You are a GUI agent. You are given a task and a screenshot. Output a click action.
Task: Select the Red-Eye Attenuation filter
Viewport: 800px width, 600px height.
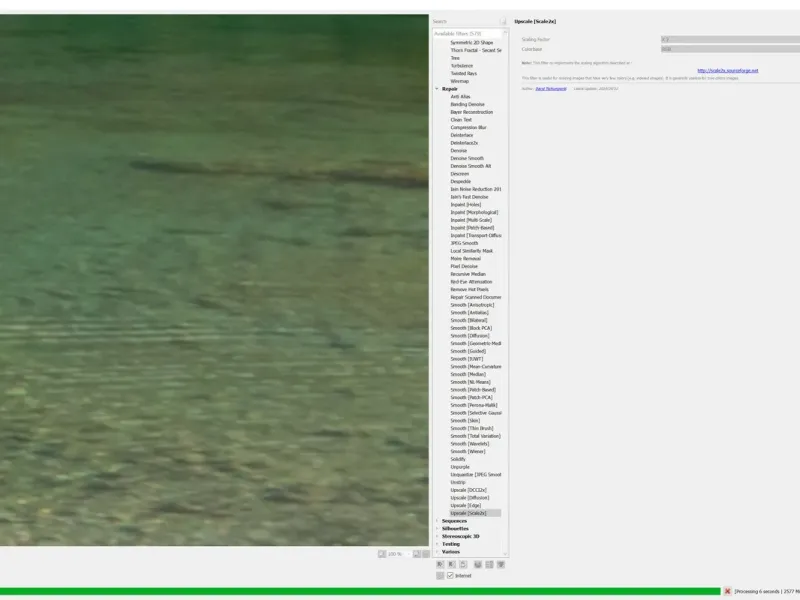(471, 282)
